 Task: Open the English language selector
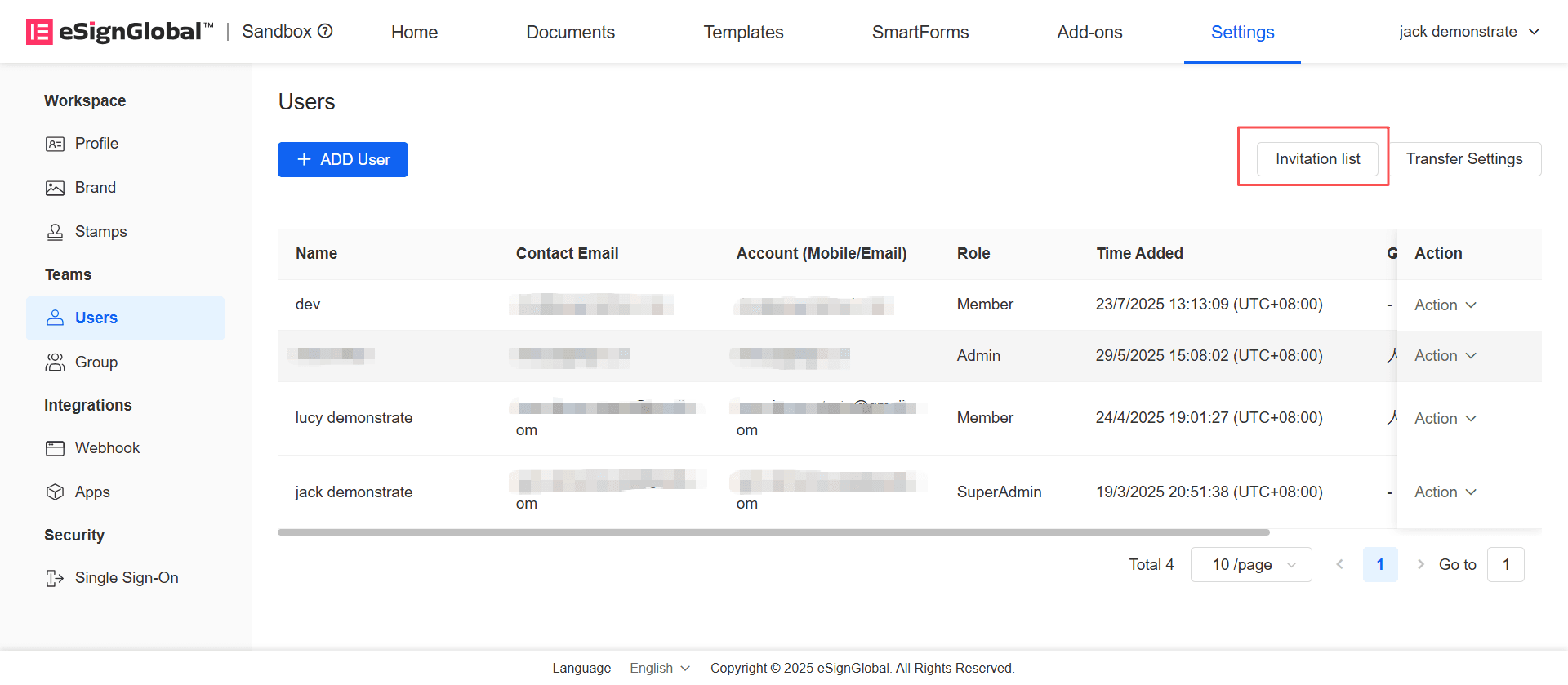click(x=659, y=668)
